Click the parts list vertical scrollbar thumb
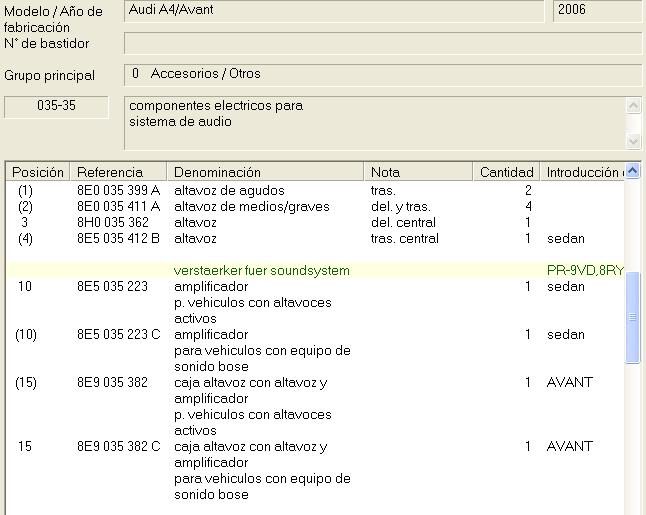This screenshot has width=646, height=515. (x=632, y=315)
